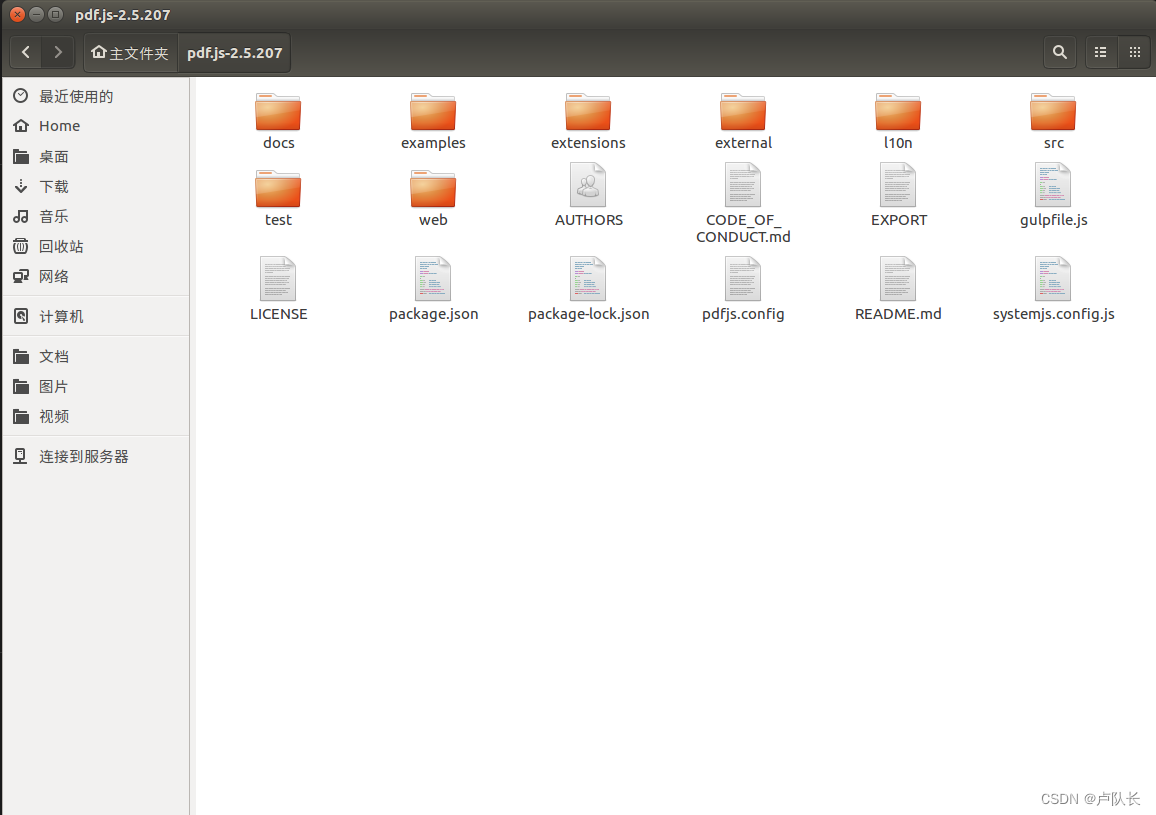
Task: Open 回收站 in the sidebar
Action: click(96, 246)
